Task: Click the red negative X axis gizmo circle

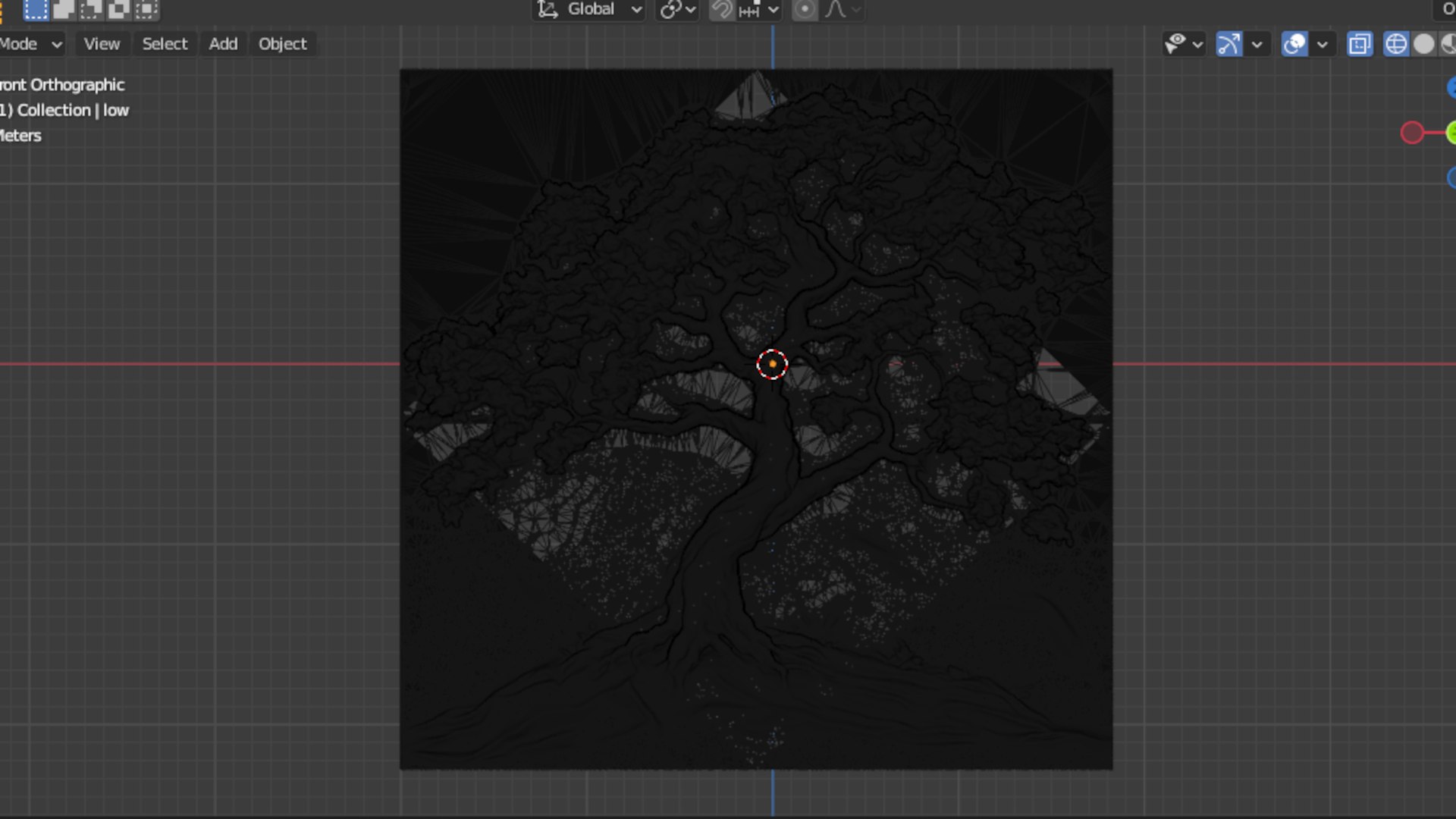Action: 1412,133
